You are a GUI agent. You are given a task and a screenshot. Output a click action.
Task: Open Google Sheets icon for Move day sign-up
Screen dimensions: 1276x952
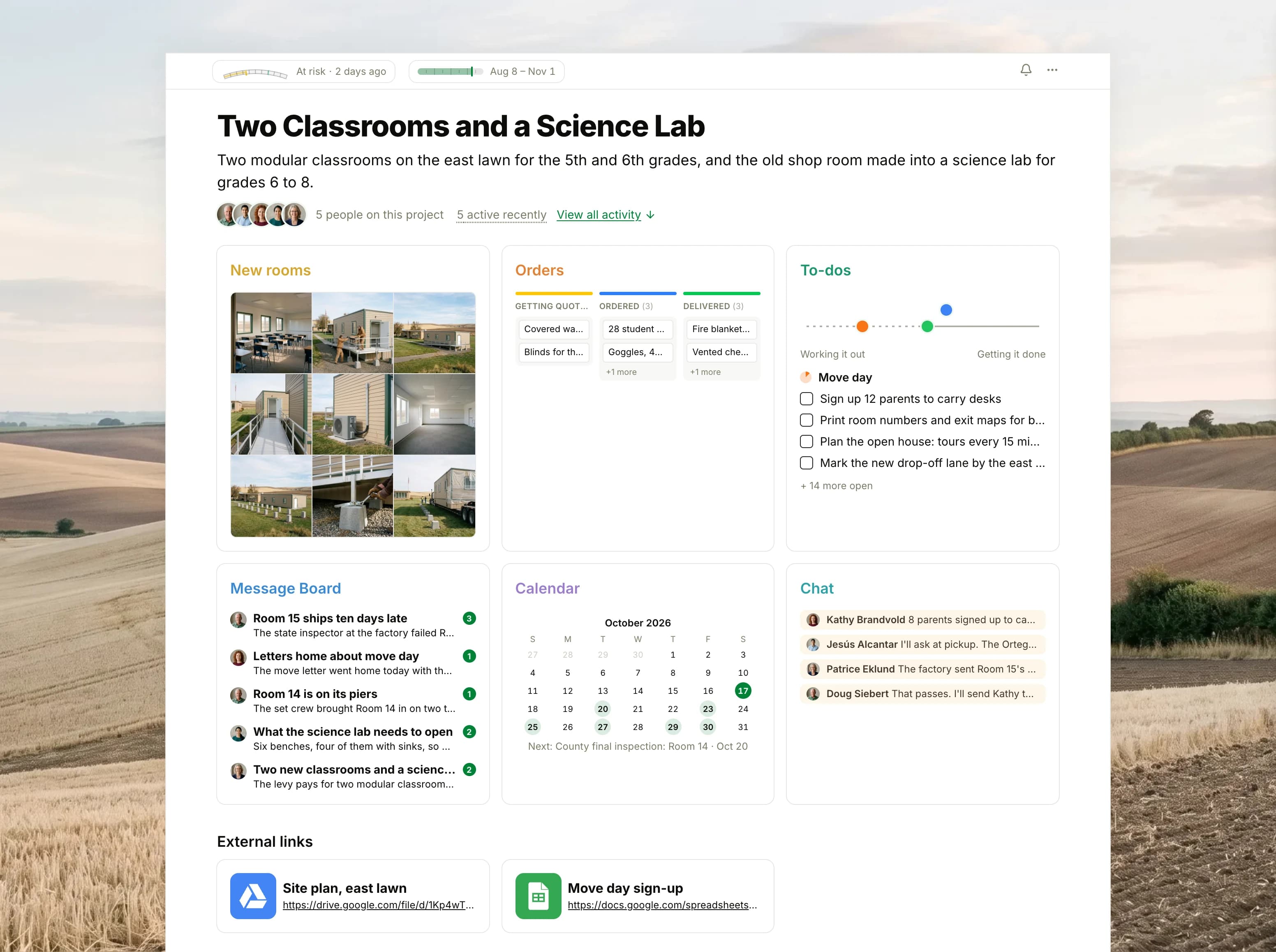tap(538, 896)
